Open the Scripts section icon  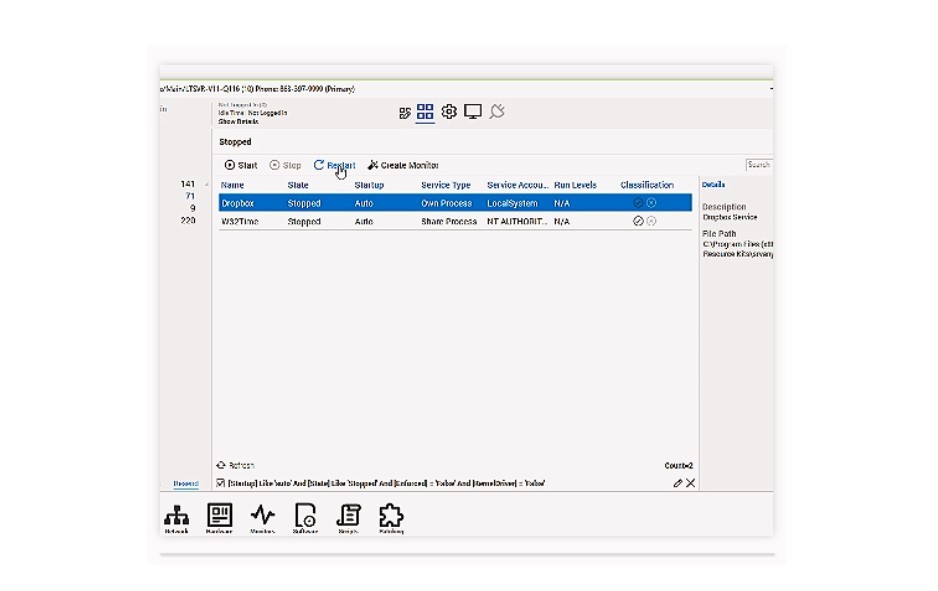click(x=348, y=516)
